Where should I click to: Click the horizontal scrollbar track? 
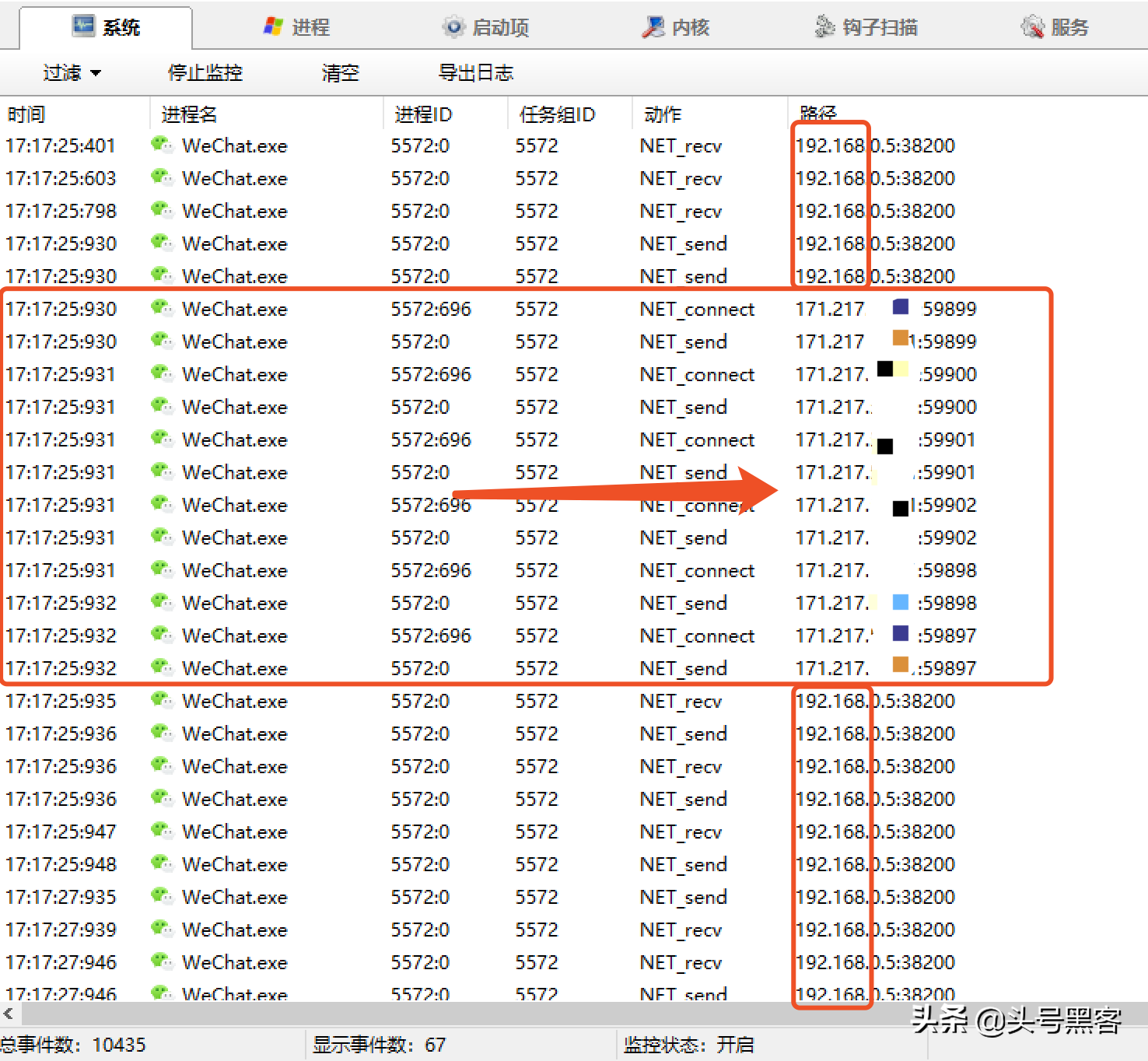pyautogui.click(x=583, y=1014)
